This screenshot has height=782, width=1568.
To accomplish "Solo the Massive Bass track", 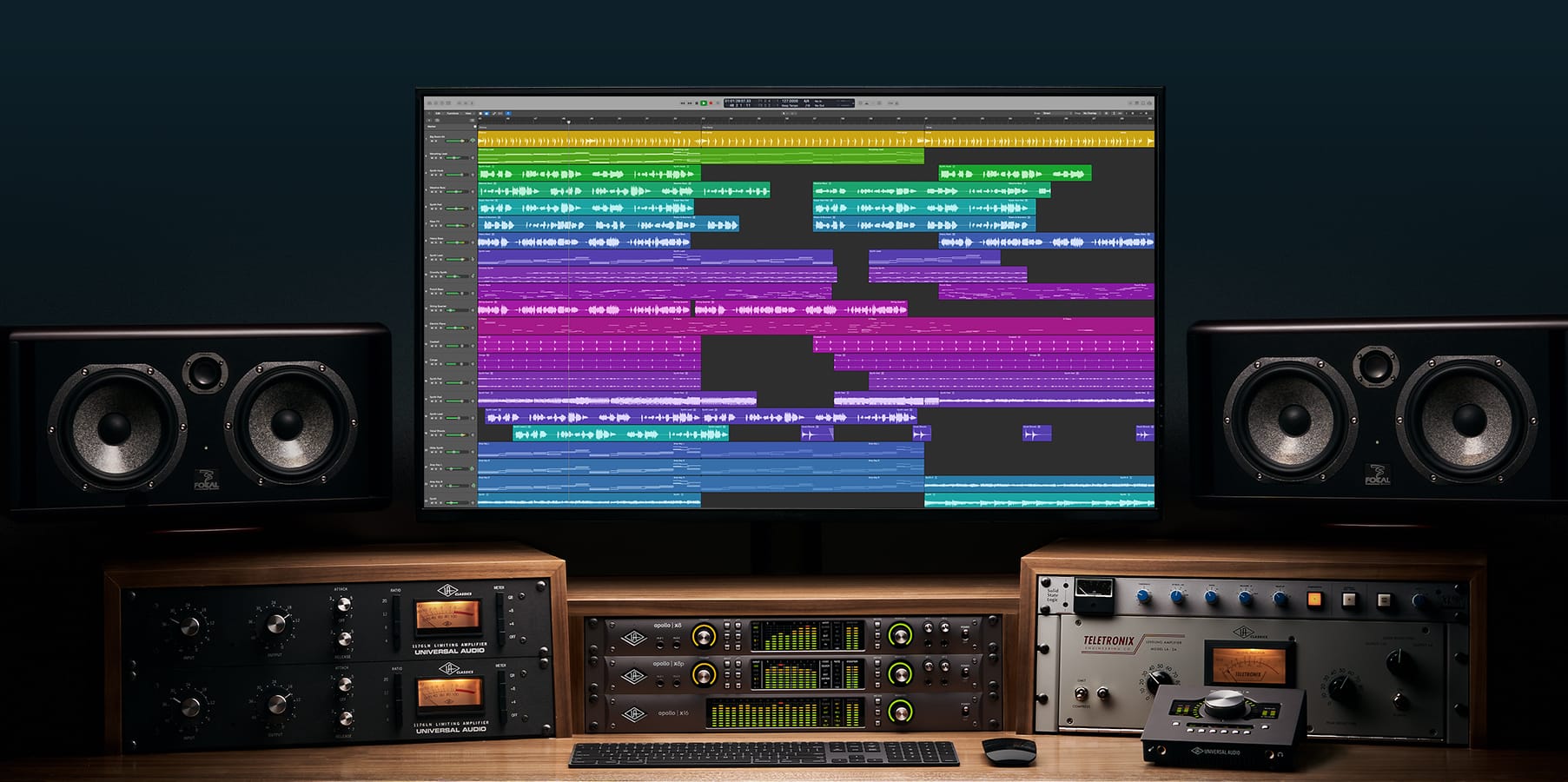I will (x=436, y=191).
